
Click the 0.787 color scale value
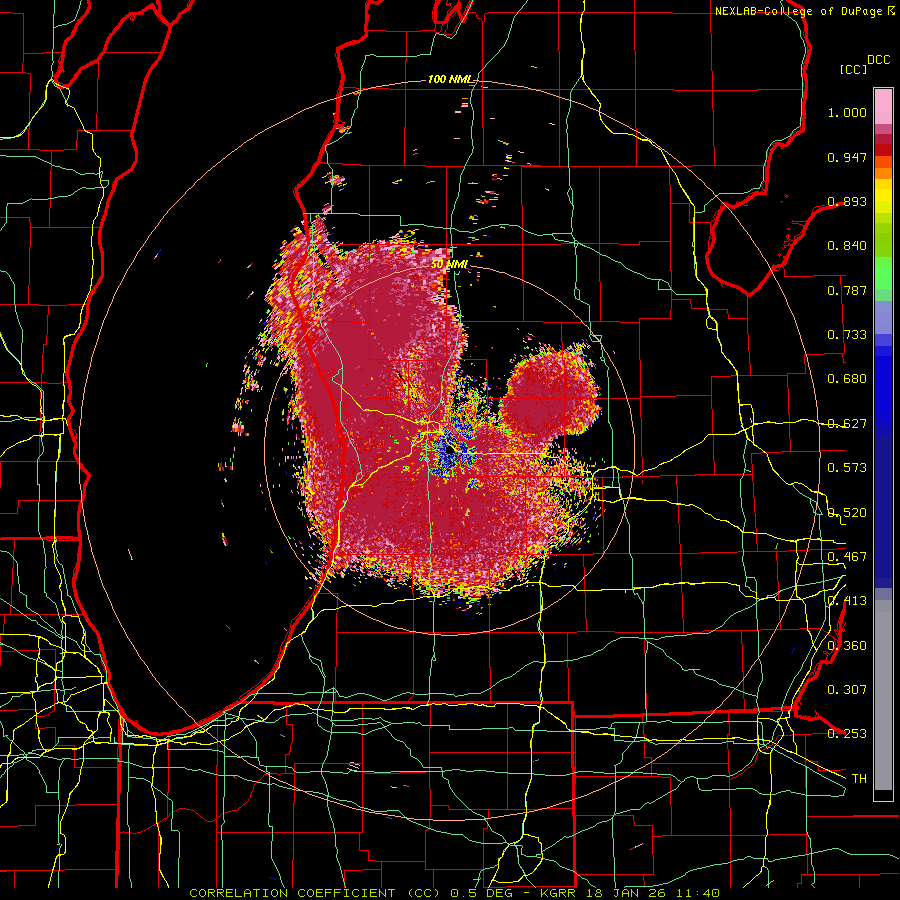[847, 290]
